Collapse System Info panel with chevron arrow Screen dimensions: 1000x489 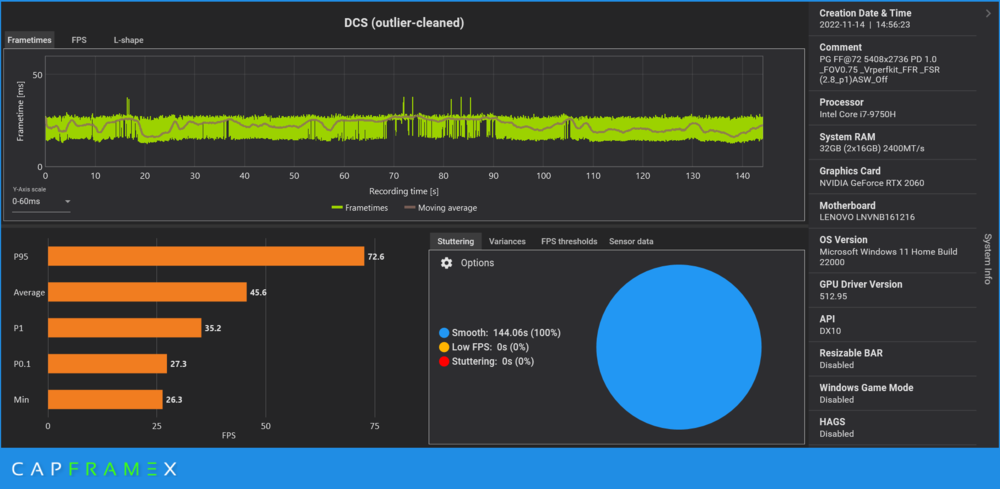[988, 12]
